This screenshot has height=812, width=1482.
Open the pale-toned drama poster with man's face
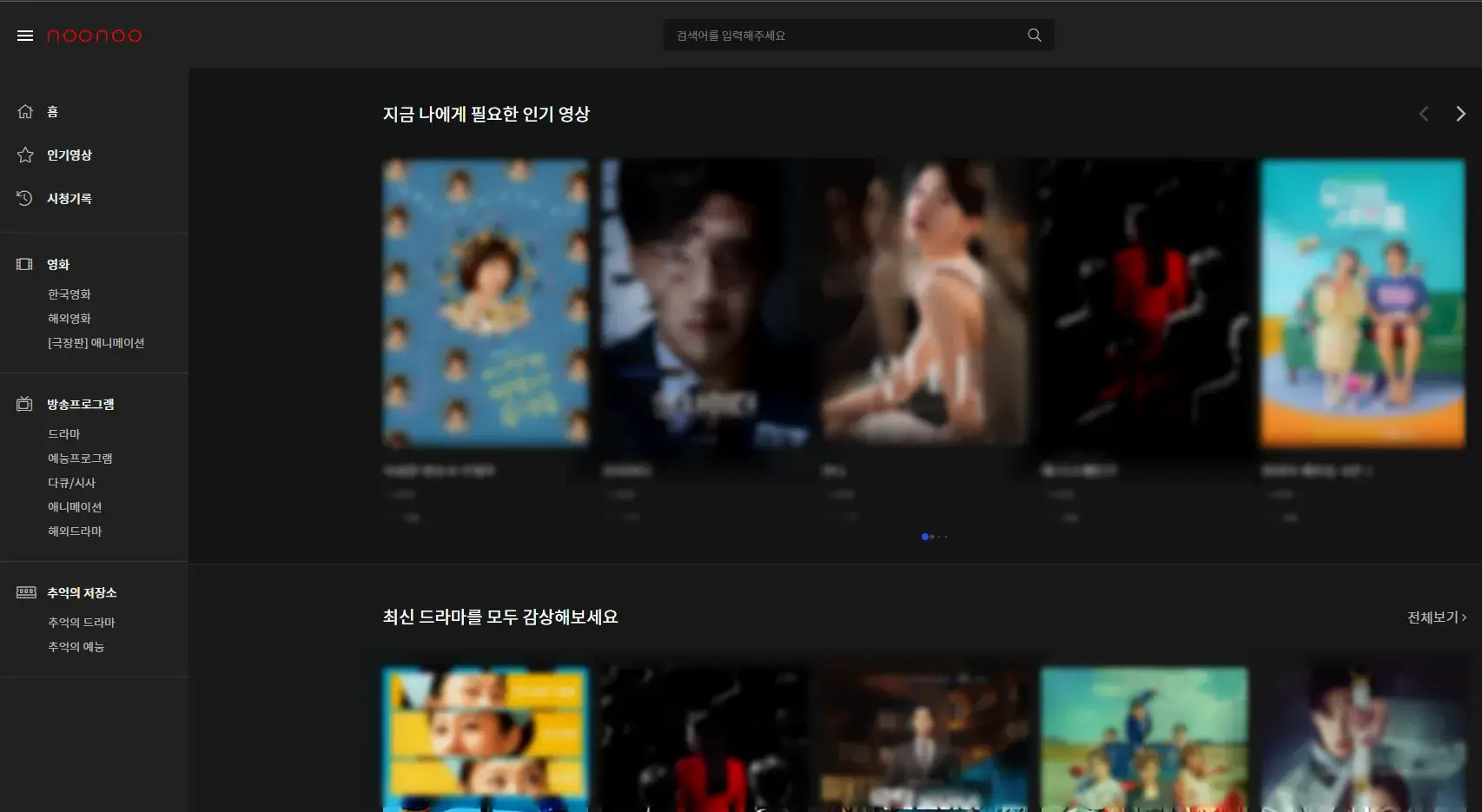point(1363,739)
